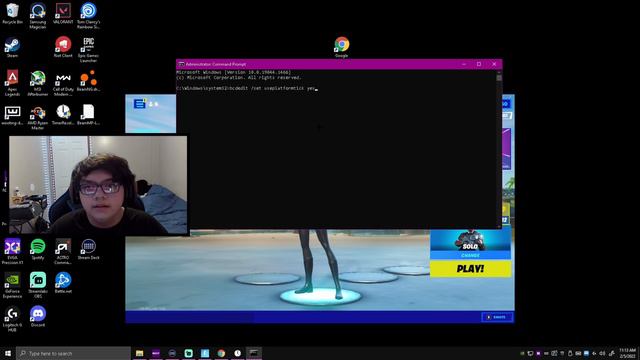The height and width of the screenshot is (360, 640).
Task: Select the Apex Legends desktop icon
Action: pyautogui.click(x=12, y=83)
